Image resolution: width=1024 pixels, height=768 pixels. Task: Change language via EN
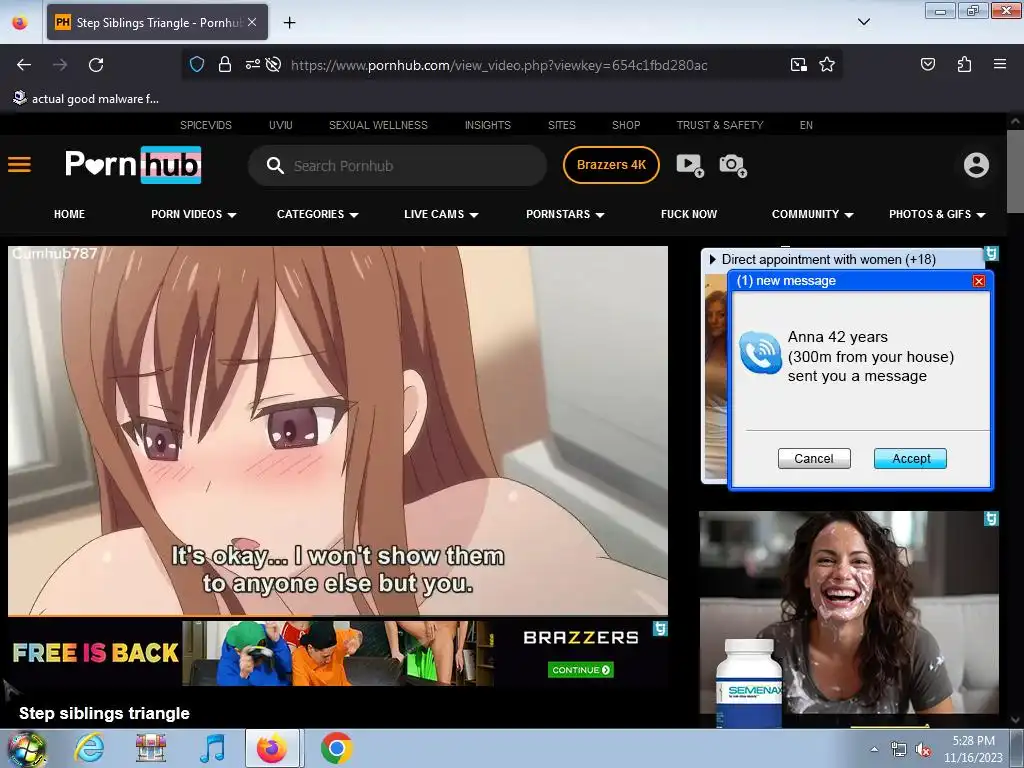pyautogui.click(x=807, y=125)
